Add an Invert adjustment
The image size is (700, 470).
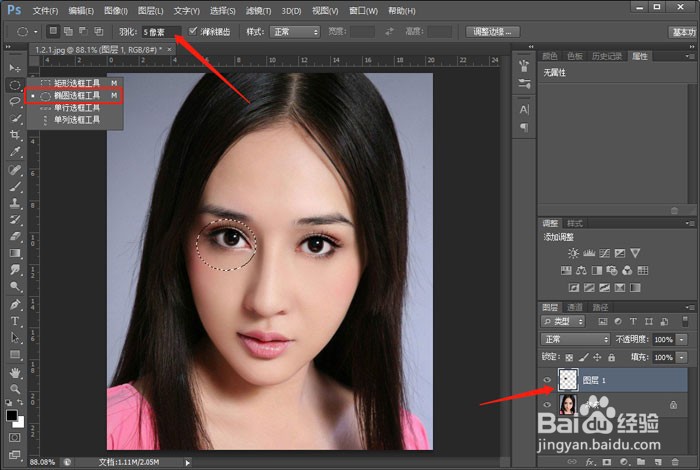[574, 288]
